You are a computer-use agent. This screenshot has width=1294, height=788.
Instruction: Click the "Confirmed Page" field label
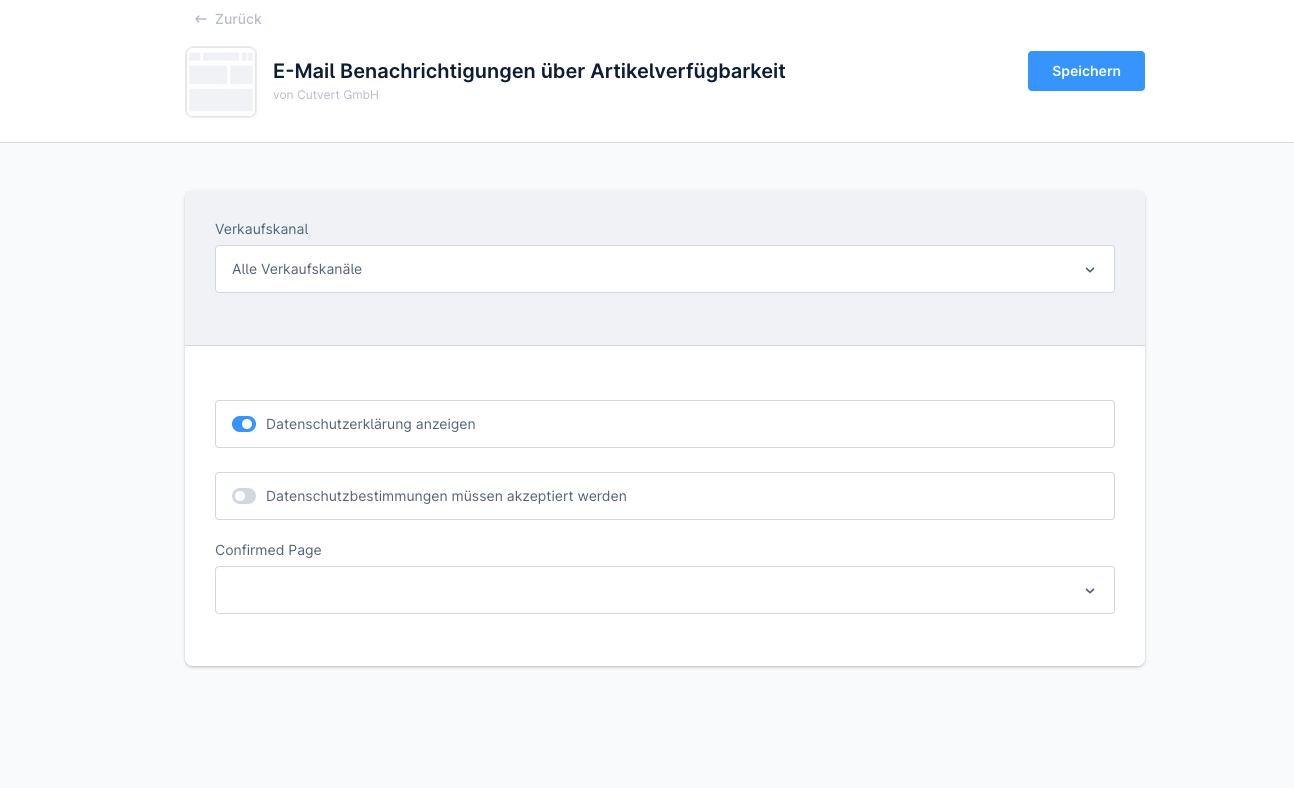pos(268,550)
